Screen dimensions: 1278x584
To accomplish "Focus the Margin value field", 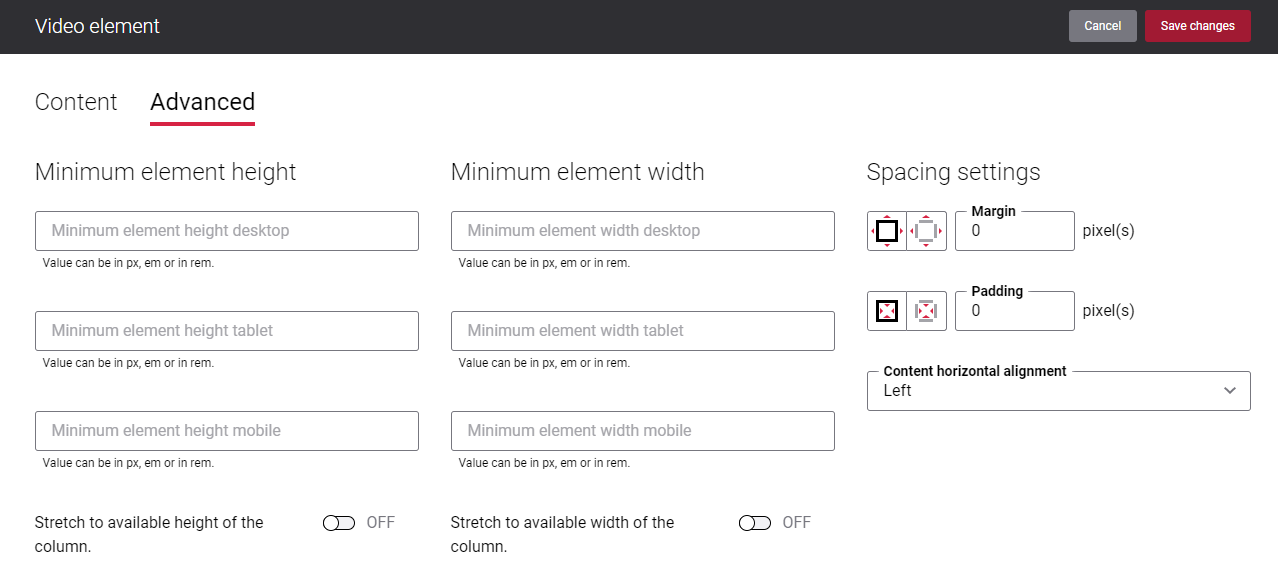I will coord(1015,231).
